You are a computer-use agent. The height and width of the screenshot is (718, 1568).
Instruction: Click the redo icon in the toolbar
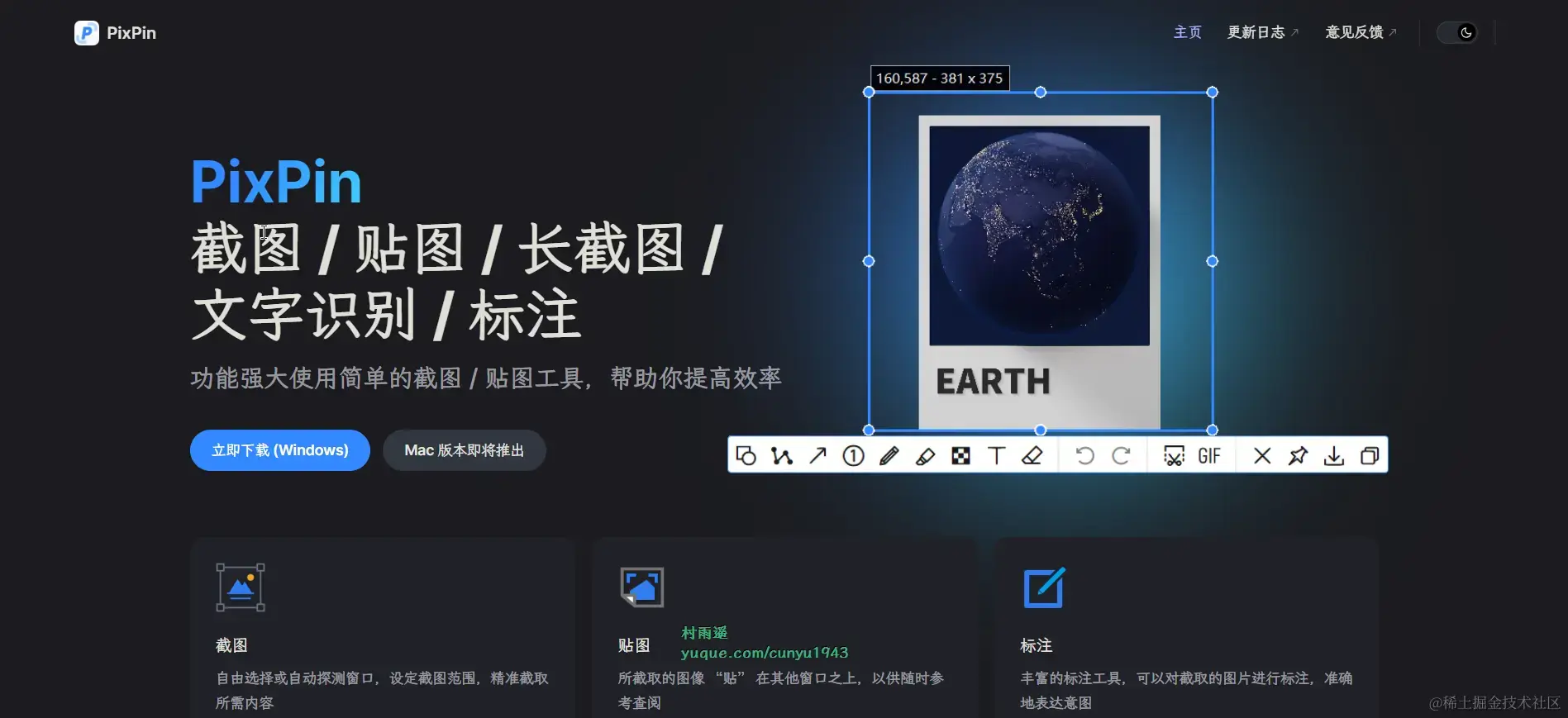(x=1121, y=455)
